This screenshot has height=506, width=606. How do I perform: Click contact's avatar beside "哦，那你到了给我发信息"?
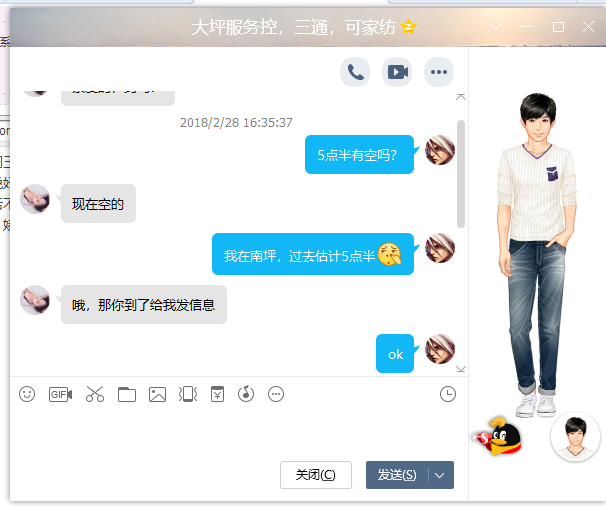(x=35, y=300)
